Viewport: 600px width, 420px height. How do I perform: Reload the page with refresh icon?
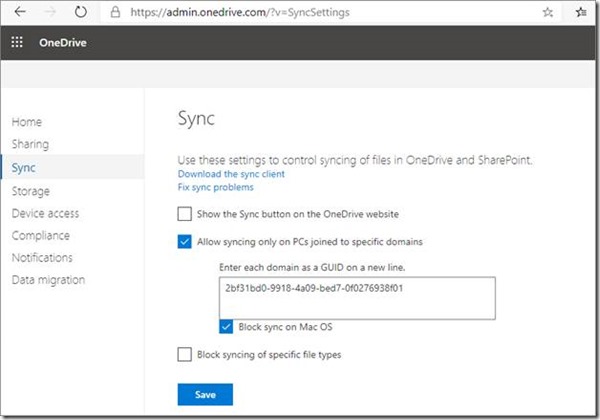point(80,12)
